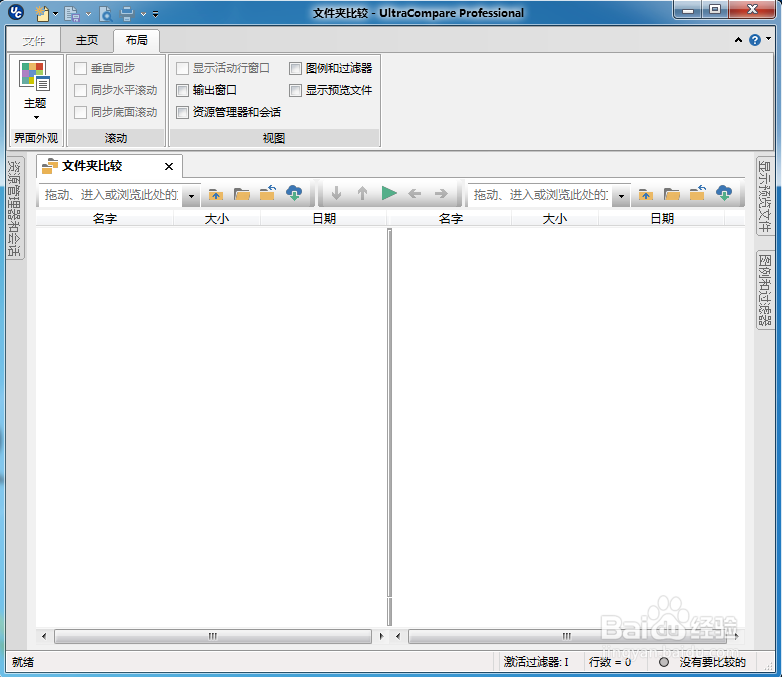Click right pane cloud download icon
Image resolution: width=782 pixels, height=677 pixels.
pos(724,193)
